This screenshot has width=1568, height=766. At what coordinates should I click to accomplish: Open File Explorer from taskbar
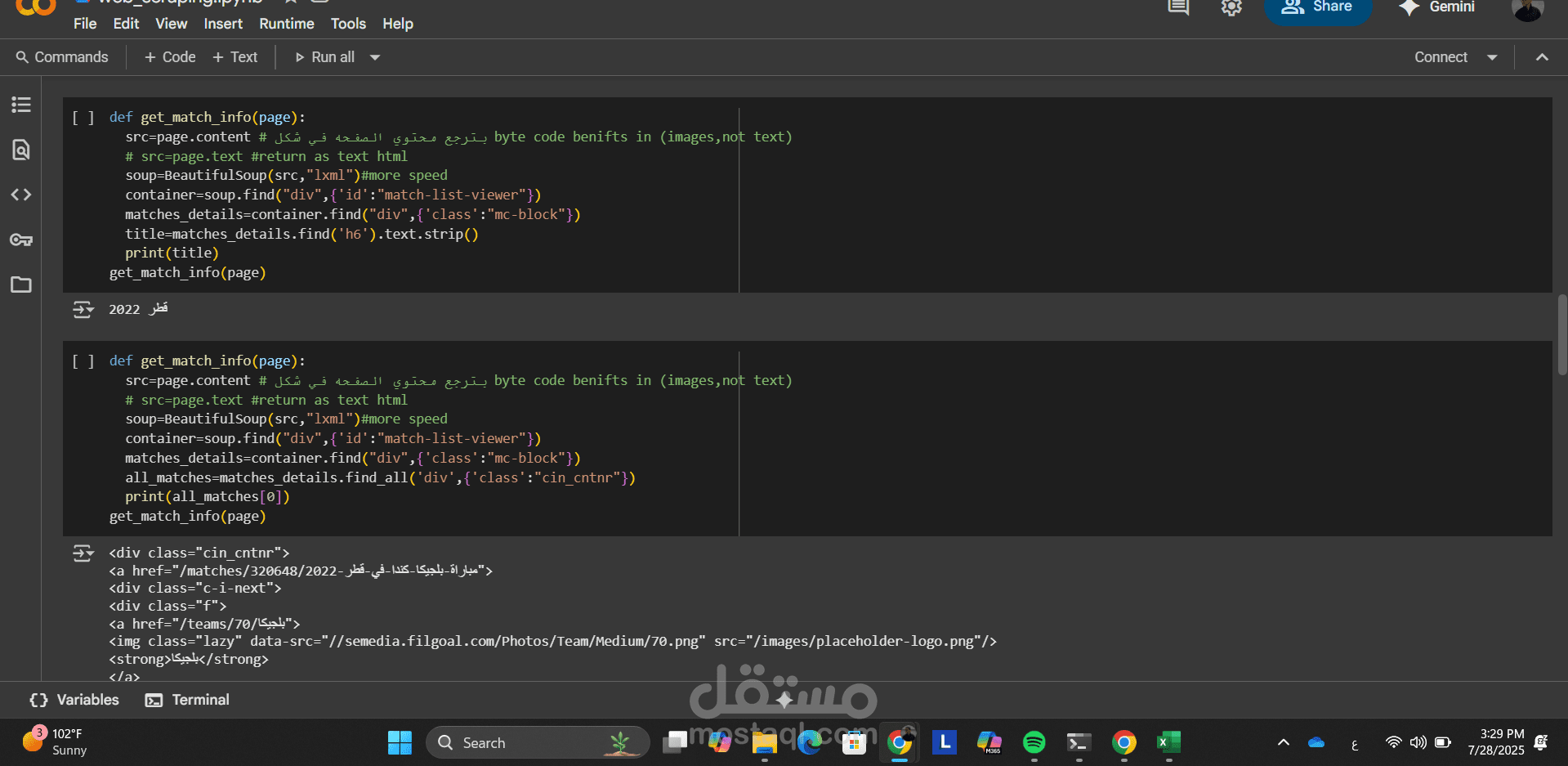point(765,742)
